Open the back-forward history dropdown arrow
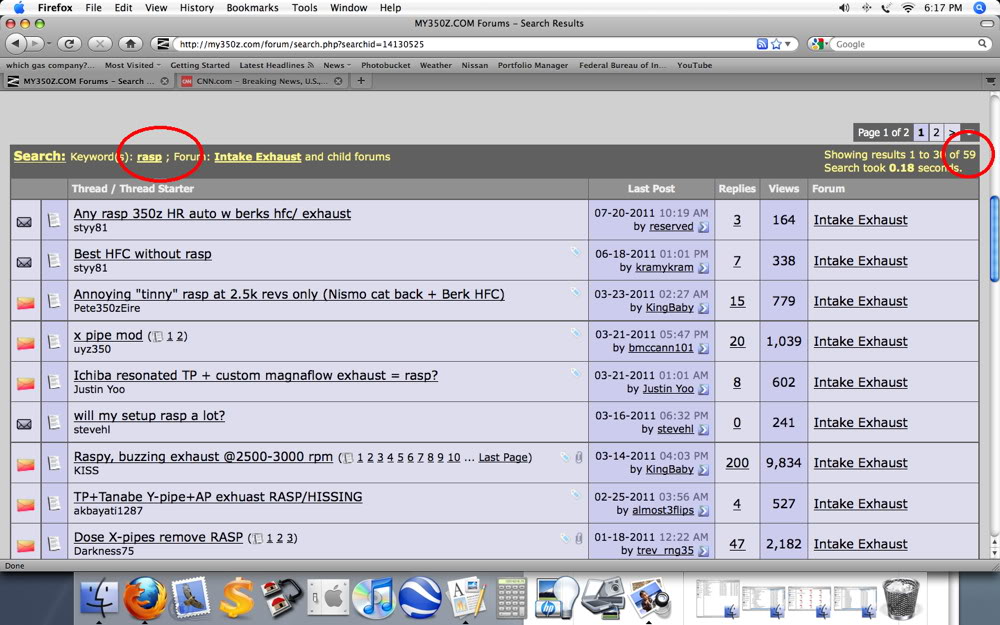This screenshot has height=625, width=1000. pyautogui.click(x=48, y=44)
